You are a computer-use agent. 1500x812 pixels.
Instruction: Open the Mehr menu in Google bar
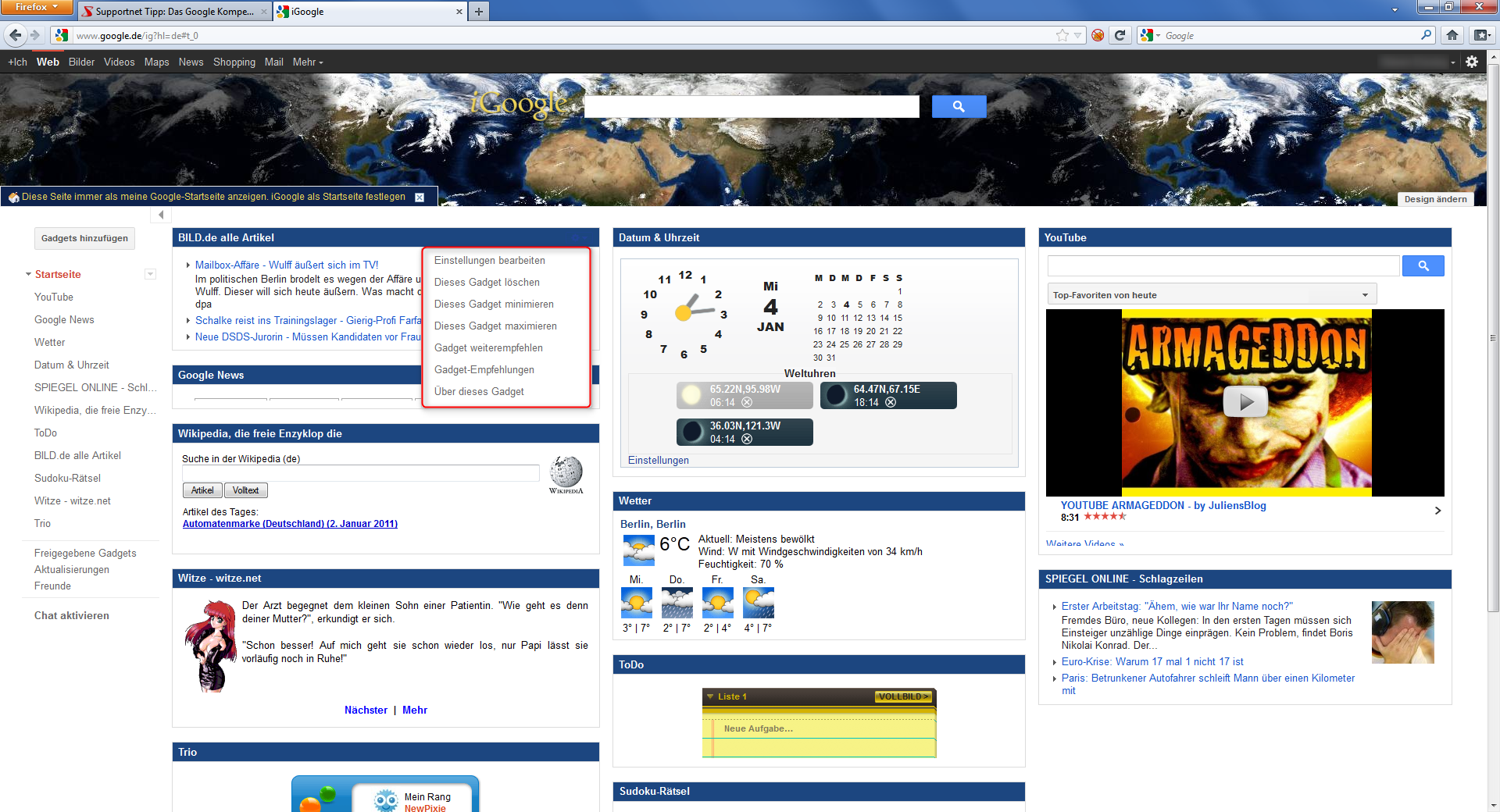pyautogui.click(x=307, y=62)
